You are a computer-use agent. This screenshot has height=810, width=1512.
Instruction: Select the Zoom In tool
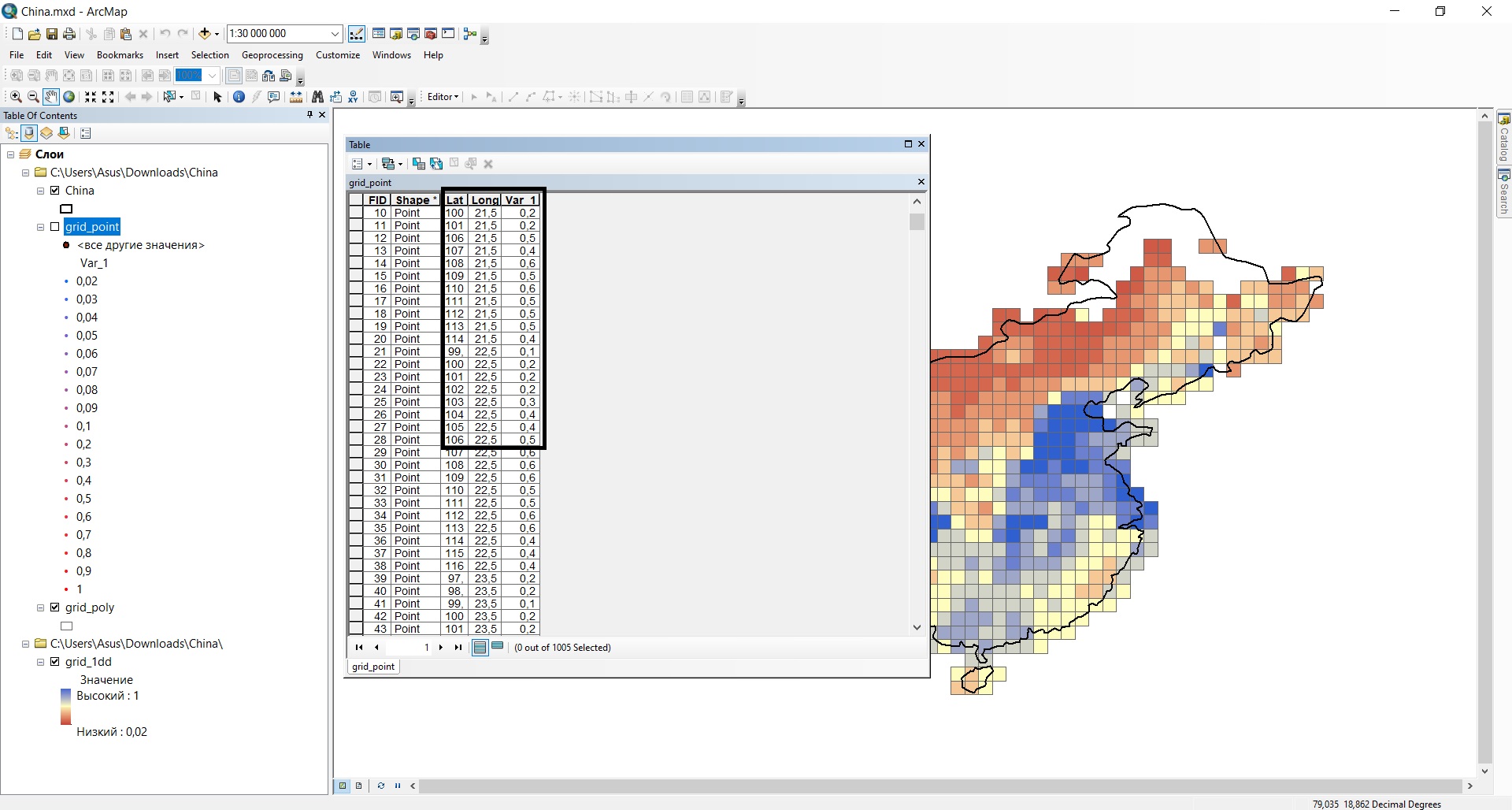click(x=16, y=97)
